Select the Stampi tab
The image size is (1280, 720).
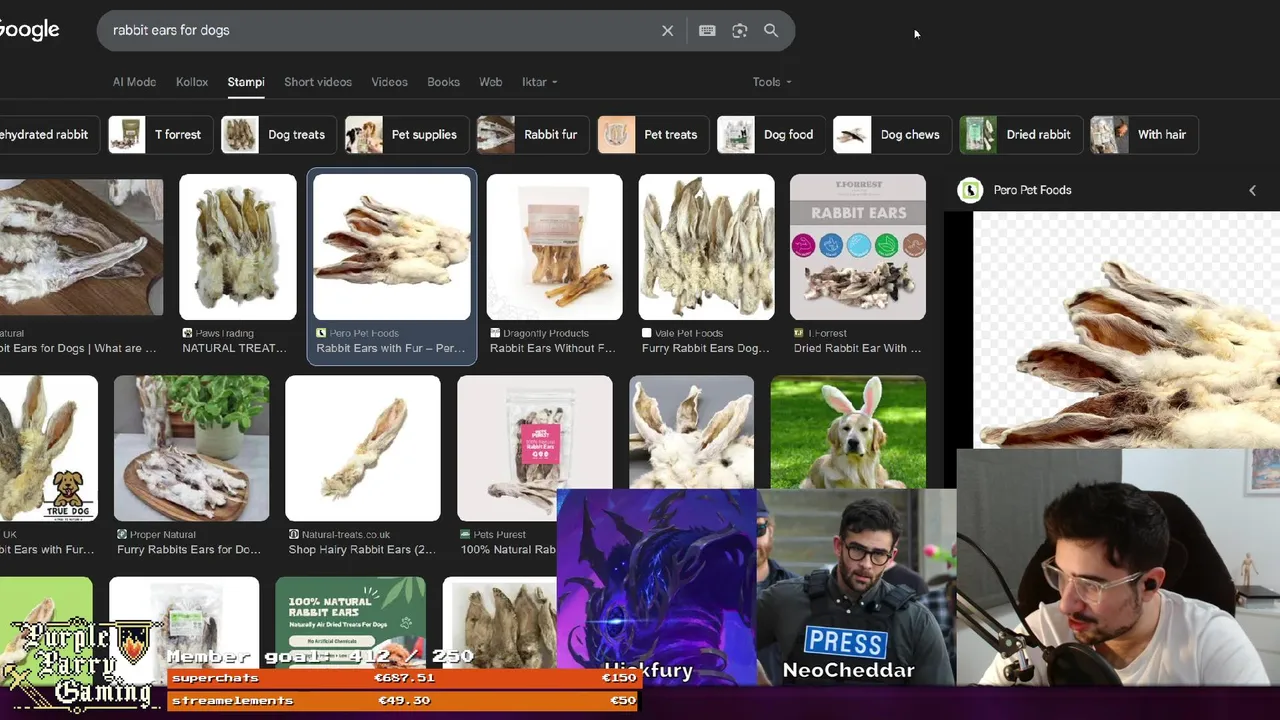(x=246, y=82)
